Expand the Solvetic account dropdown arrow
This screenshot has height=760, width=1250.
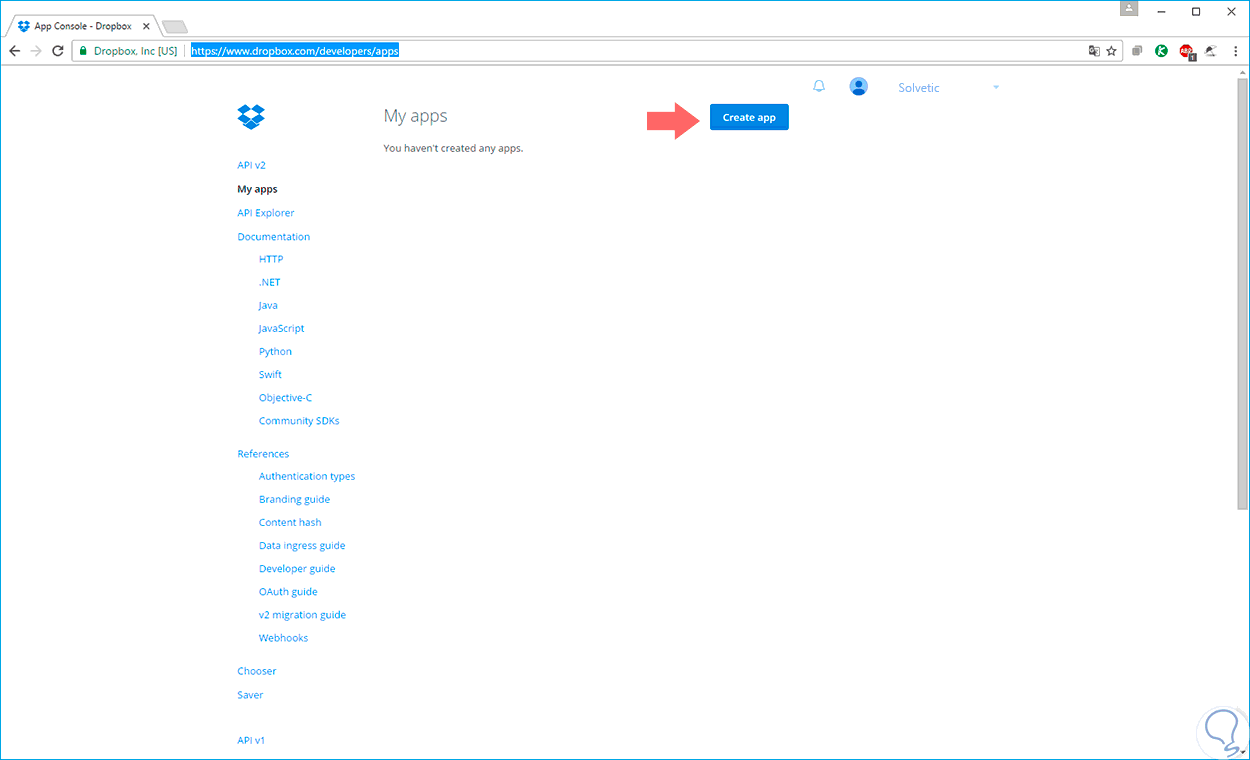(996, 88)
